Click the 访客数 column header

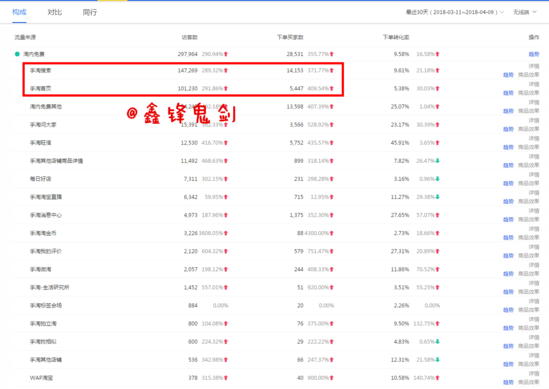[x=189, y=37]
